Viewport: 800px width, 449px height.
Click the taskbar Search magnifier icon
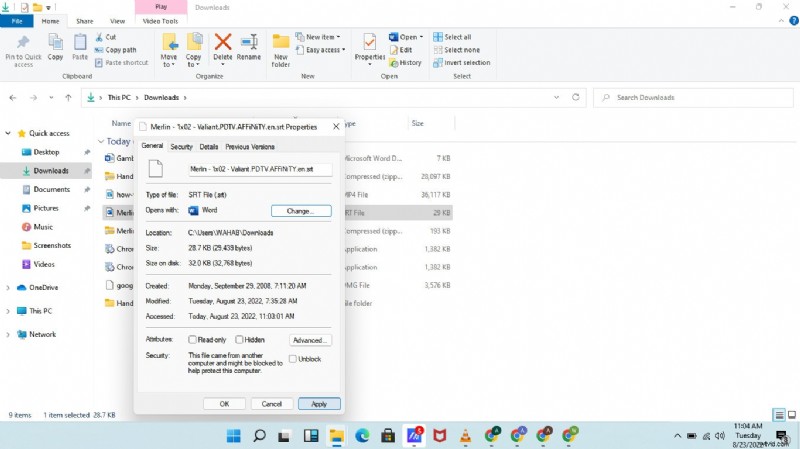(x=259, y=435)
